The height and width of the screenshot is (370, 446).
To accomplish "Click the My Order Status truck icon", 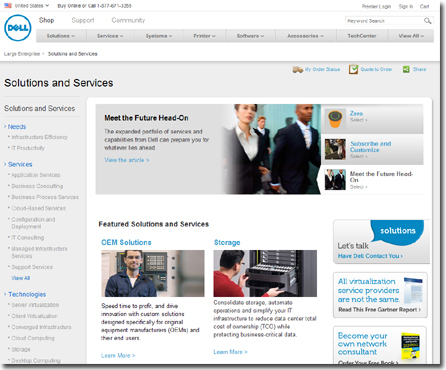I will pyautogui.click(x=297, y=69).
